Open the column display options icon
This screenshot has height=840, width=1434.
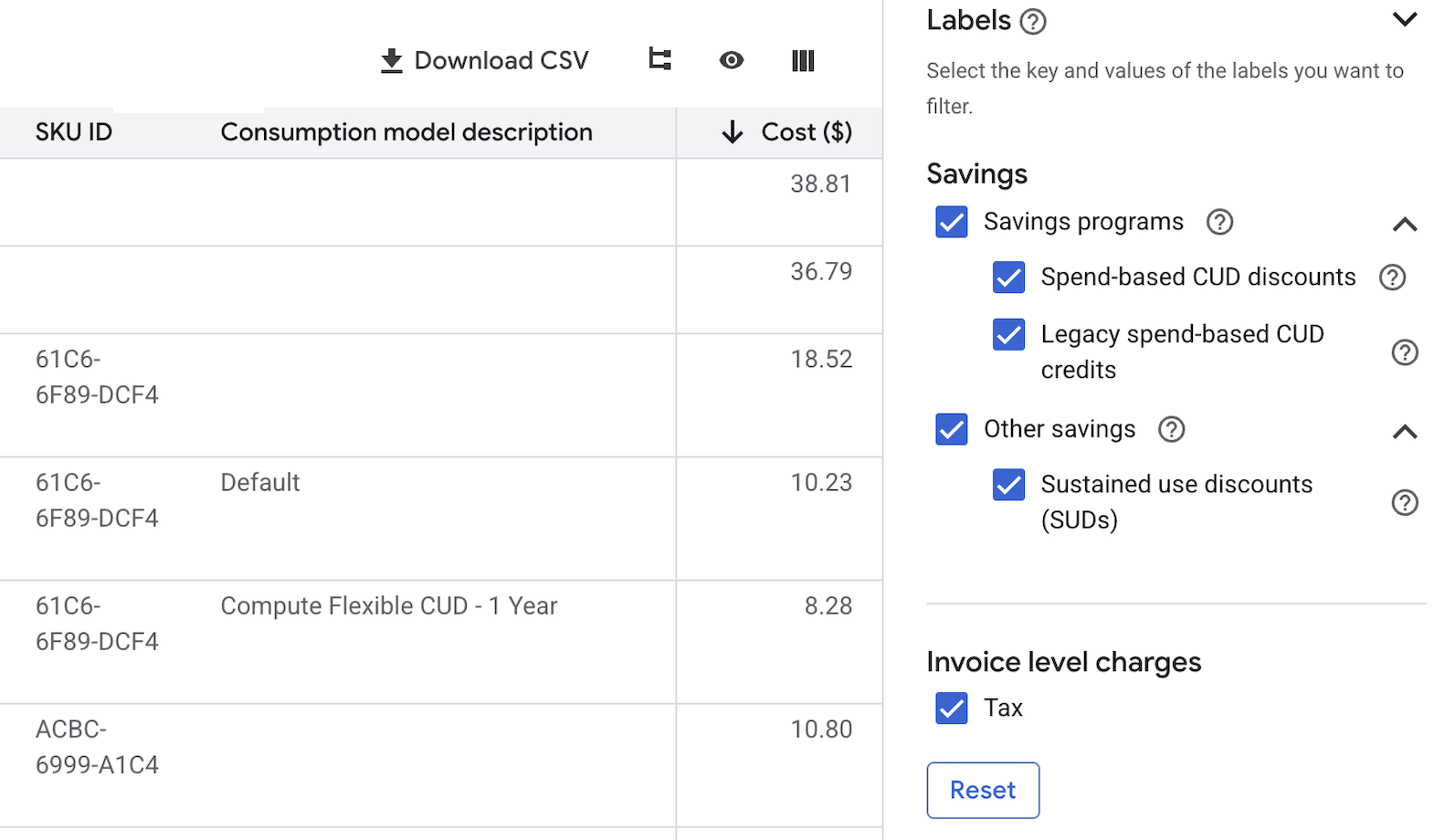802,61
